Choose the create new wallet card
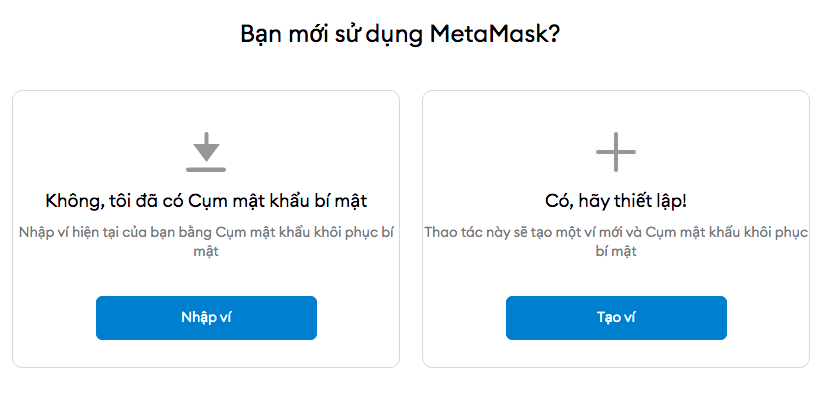Screen dimensions: 823x403 click(x=616, y=229)
